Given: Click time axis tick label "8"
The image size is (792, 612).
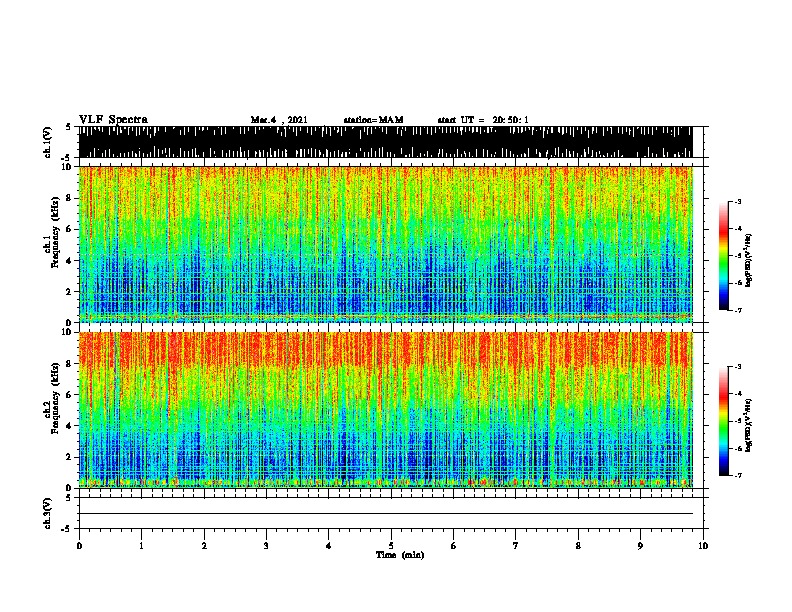Looking at the screenshot, I should coord(578,545).
